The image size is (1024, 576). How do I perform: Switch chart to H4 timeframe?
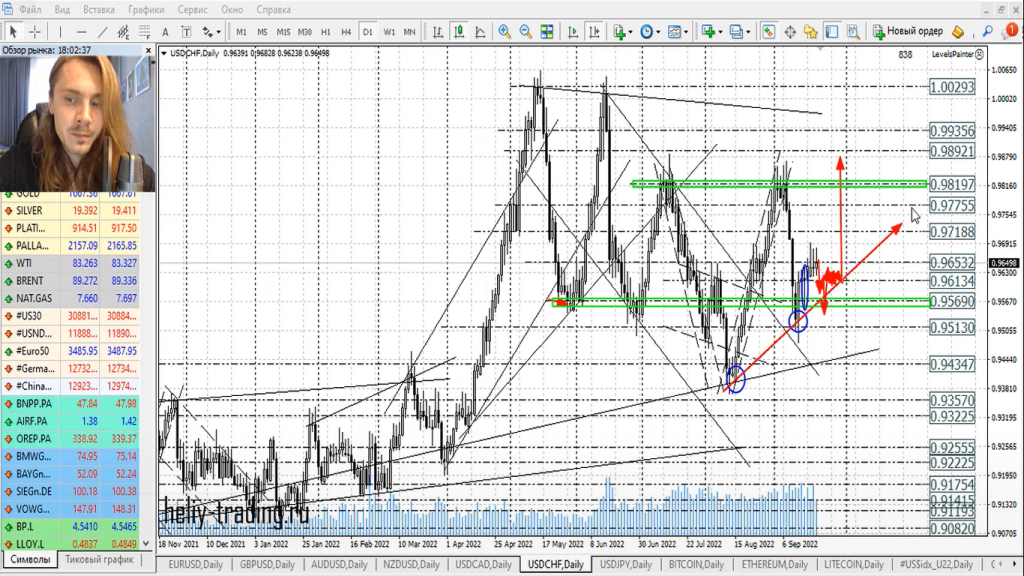[346, 31]
